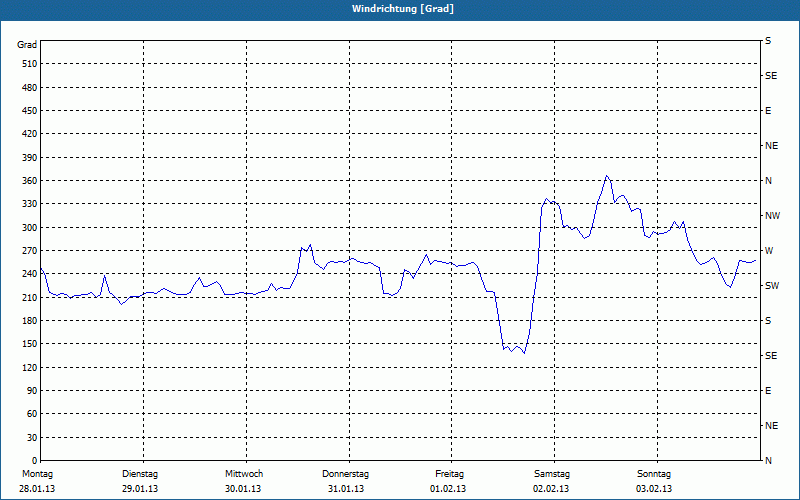The image size is (800, 500).
Task: Click the 'Mittwoch' day label
Action: click(244, 474)
